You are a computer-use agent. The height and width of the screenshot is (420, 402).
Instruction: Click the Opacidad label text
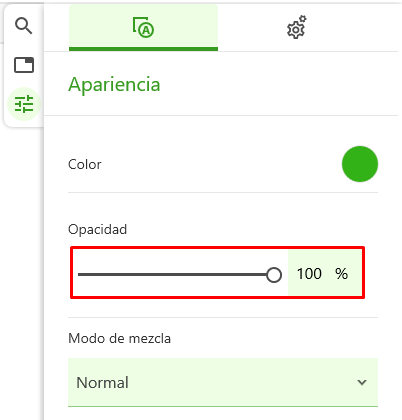point(97,230)
